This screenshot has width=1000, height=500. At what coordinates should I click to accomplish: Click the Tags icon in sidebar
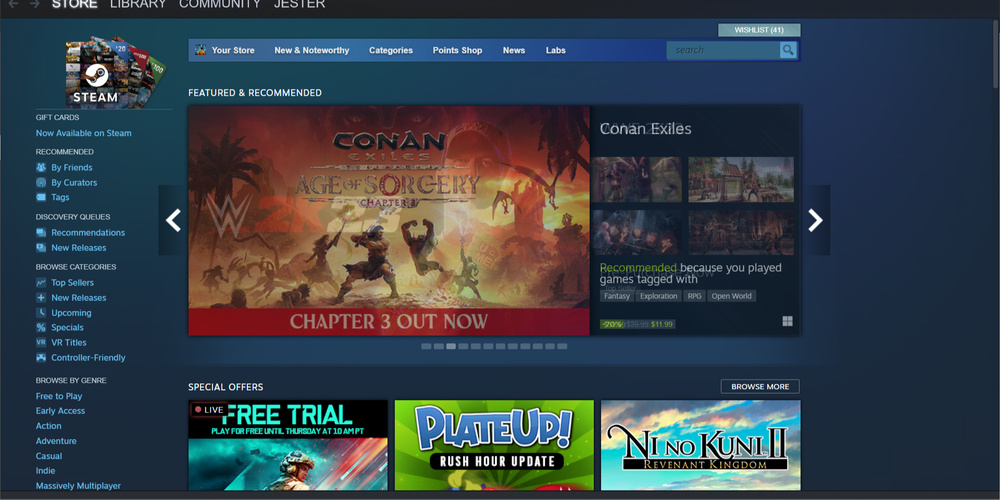(x=41, y=197)
